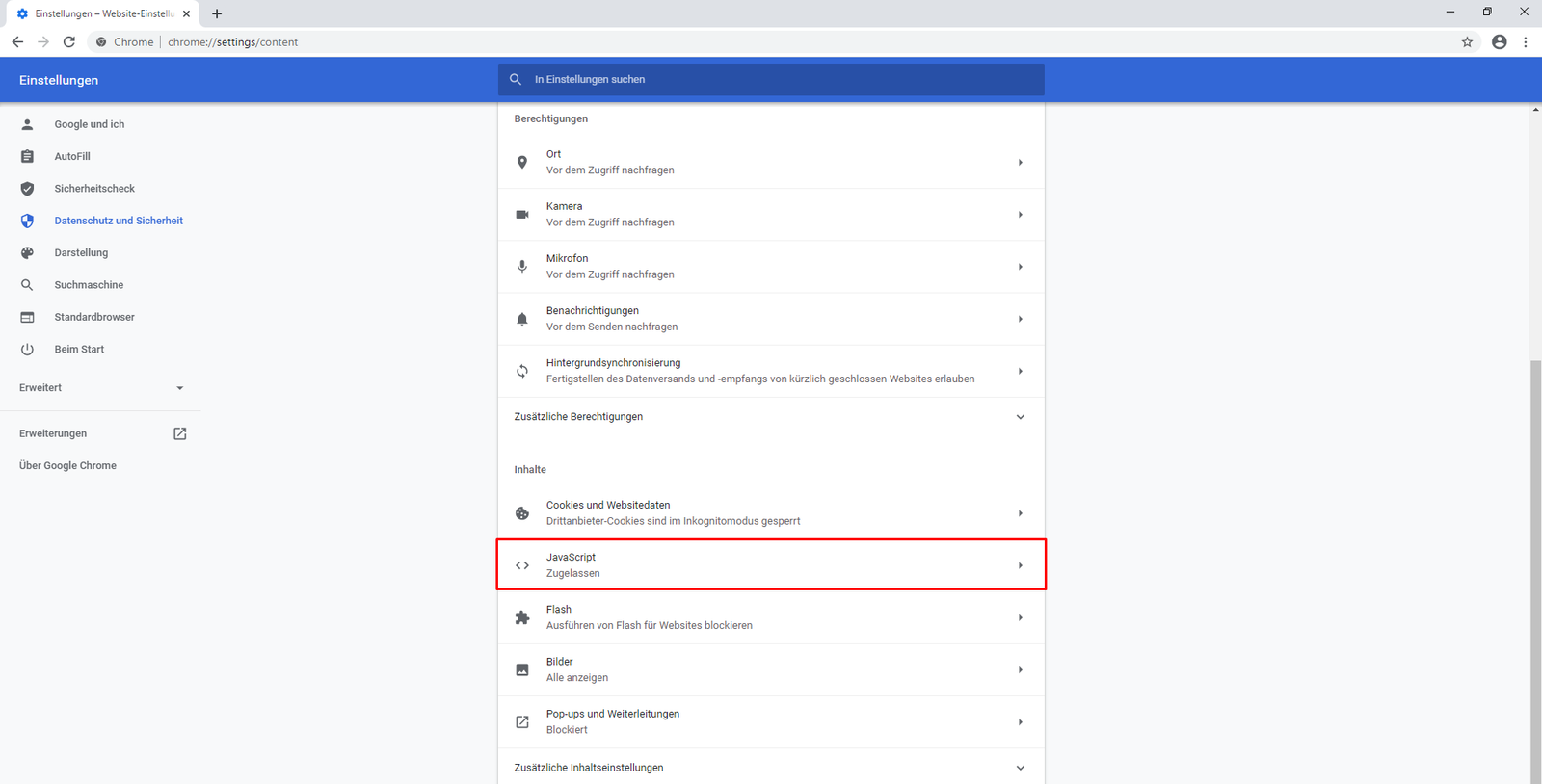The image size is (1542, 784).
Task: Open JavaScript settings row
Action: [770, 565]
